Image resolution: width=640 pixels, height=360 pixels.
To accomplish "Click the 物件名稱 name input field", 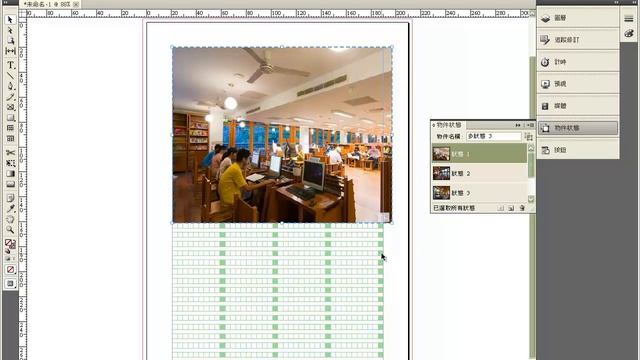I will (494, 136).
